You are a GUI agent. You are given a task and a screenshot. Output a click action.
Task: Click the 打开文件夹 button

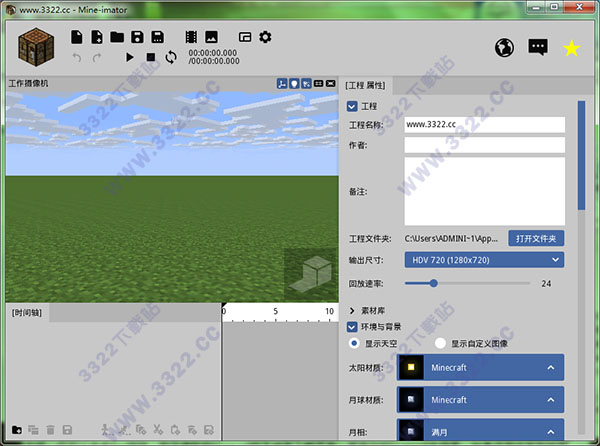pos(536,239)
